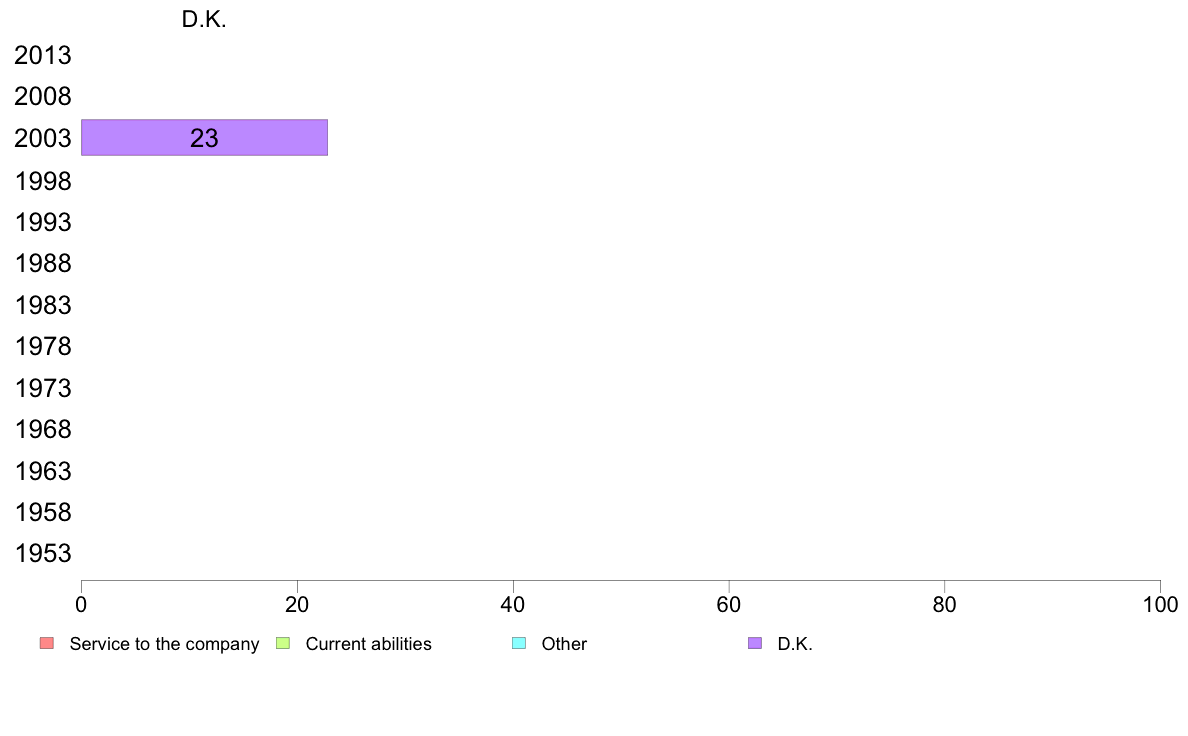Click the purple 2003 bar labeled 23
This screenshot has width=1188, height=736.
click(x=205, y=137)
